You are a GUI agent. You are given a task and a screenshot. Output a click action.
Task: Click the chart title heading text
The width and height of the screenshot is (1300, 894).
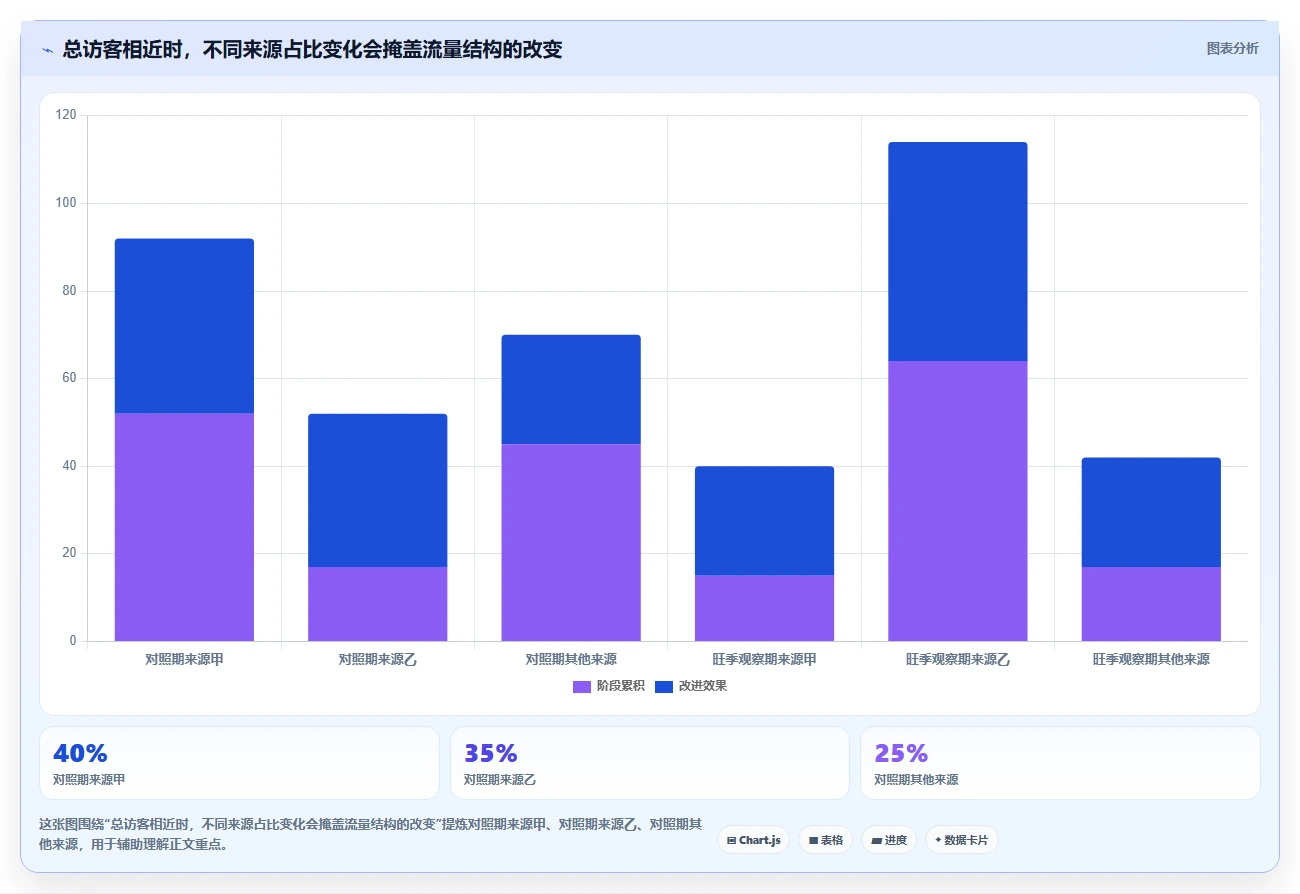click(312, 49)
